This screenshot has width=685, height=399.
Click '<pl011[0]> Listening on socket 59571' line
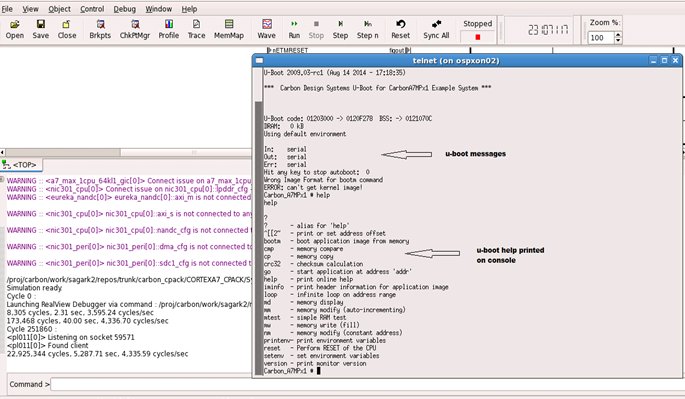(70, 337)
